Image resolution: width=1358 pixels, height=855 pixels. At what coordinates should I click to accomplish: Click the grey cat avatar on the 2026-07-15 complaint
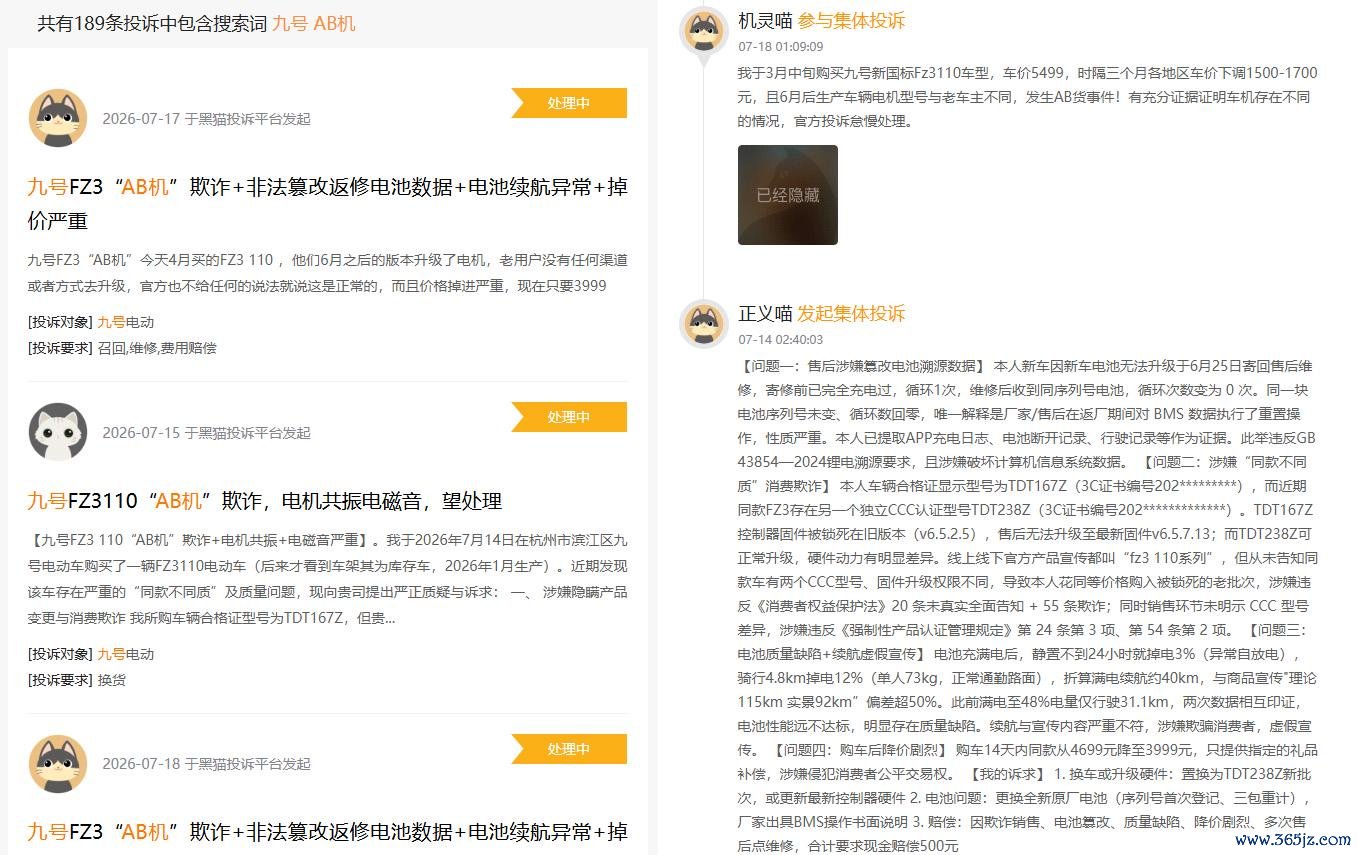coord(58,432)
